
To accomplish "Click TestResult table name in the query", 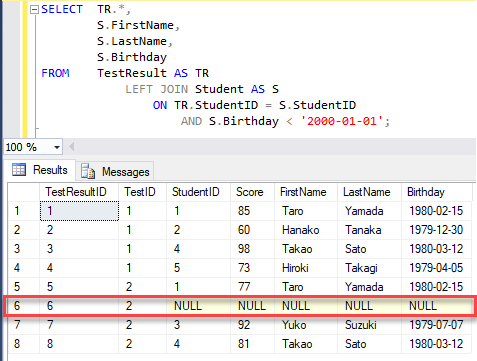I will tap(132, 73).
